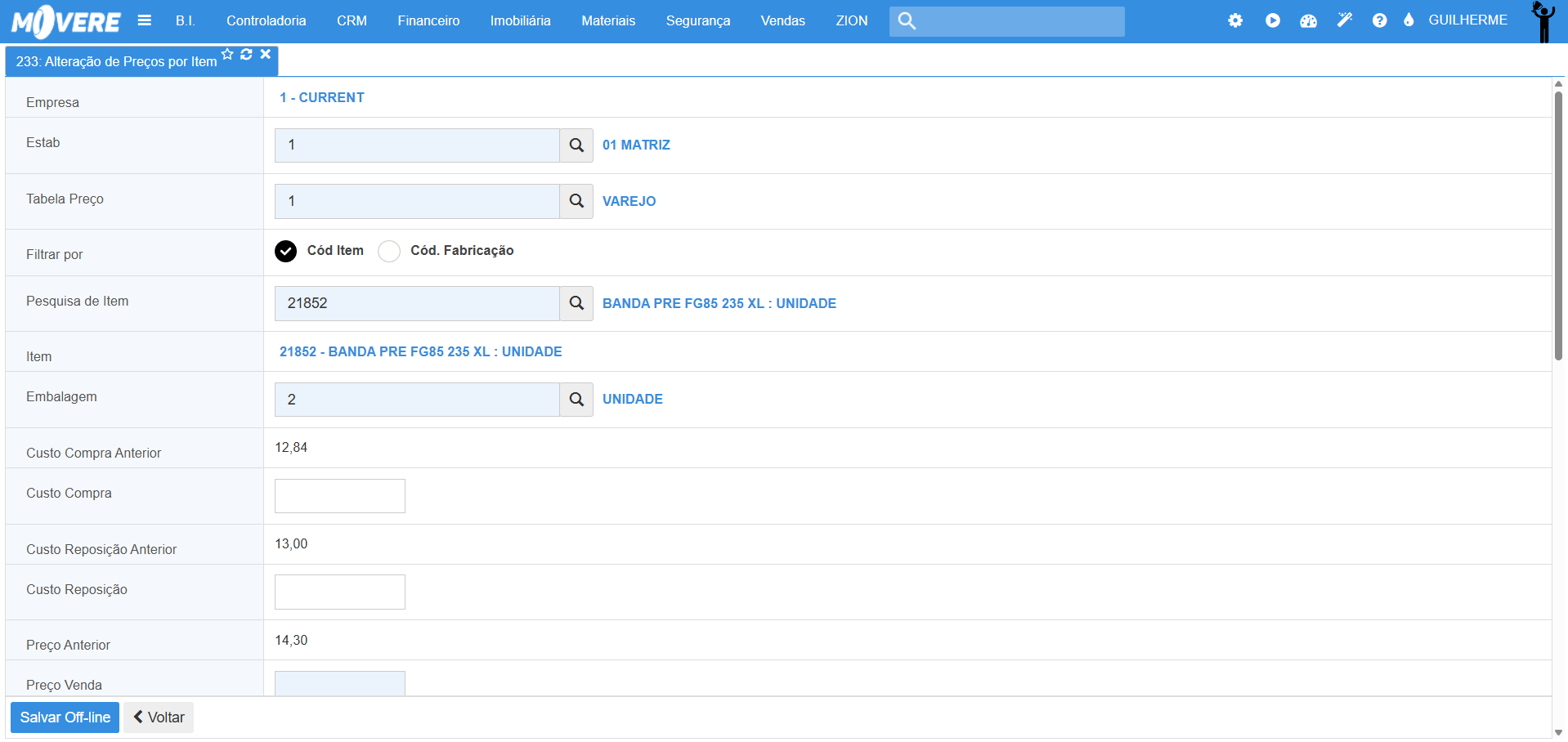Screen dimensions: 1568x742
Task: Open the lookup search for Tabela Preço
Action: (x=576, y=201)
